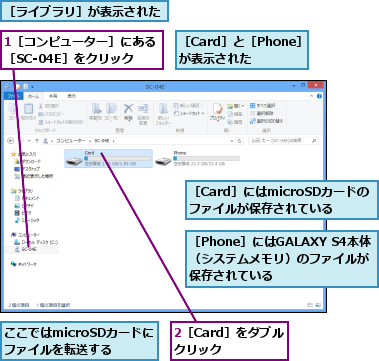Select ライブラリ in the navigation pane

pyautogui.click(x=22, y=191)
